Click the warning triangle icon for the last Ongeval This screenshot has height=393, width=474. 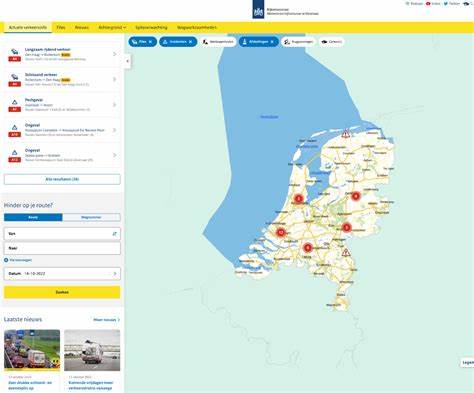(15, 153)
